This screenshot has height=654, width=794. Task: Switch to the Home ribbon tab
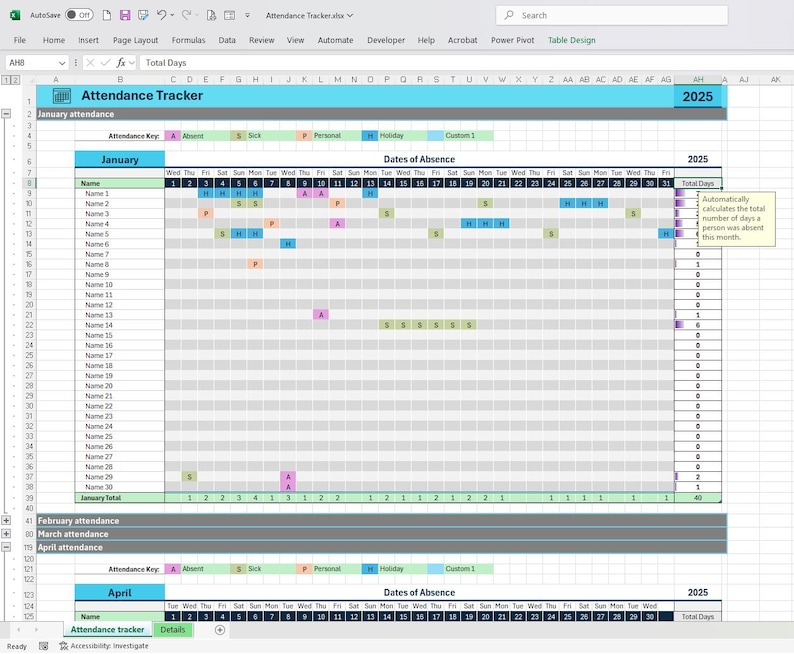pos(54,40)
